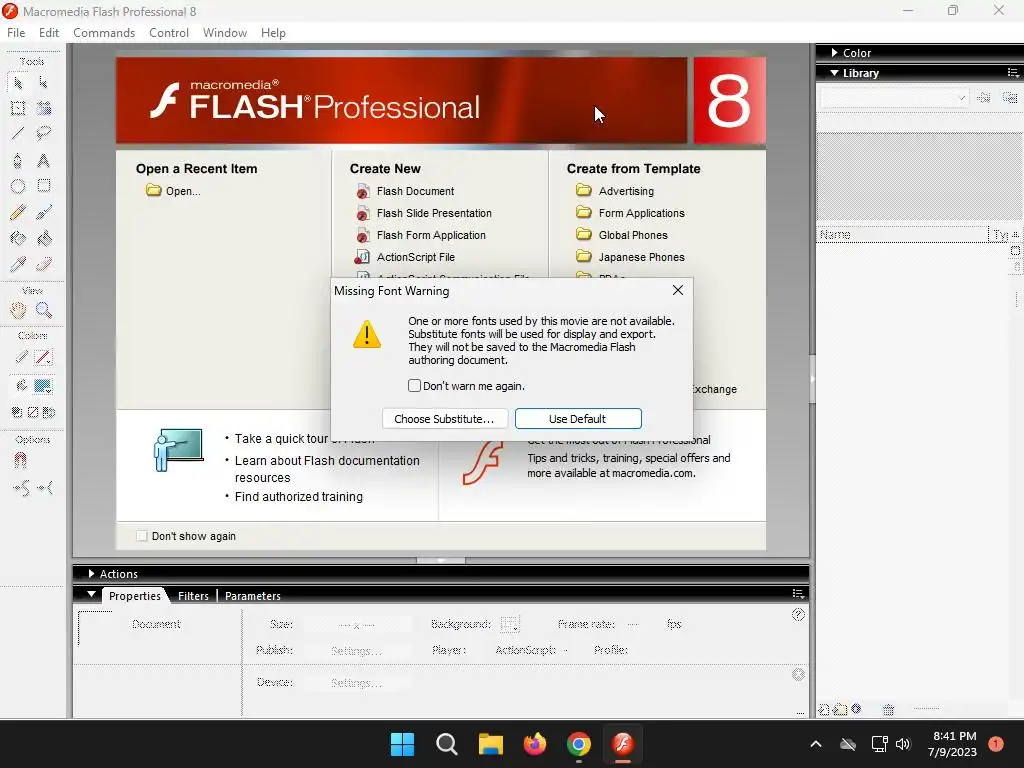1024x768 pixels.
Task: Click the No Color icon
Action: click(33, 412)
